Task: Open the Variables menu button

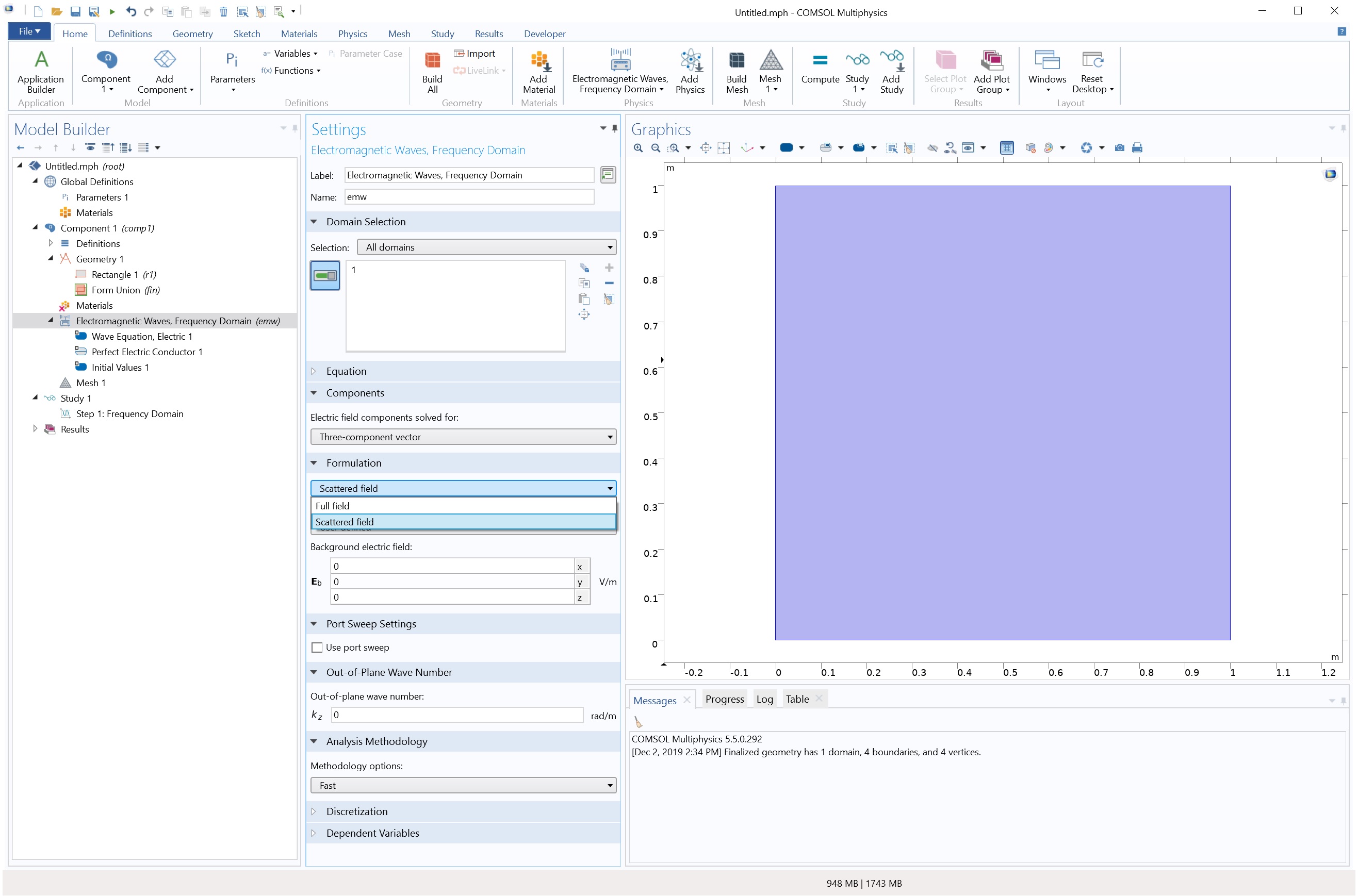Action: pyautogui.click(x=291, y=53)
